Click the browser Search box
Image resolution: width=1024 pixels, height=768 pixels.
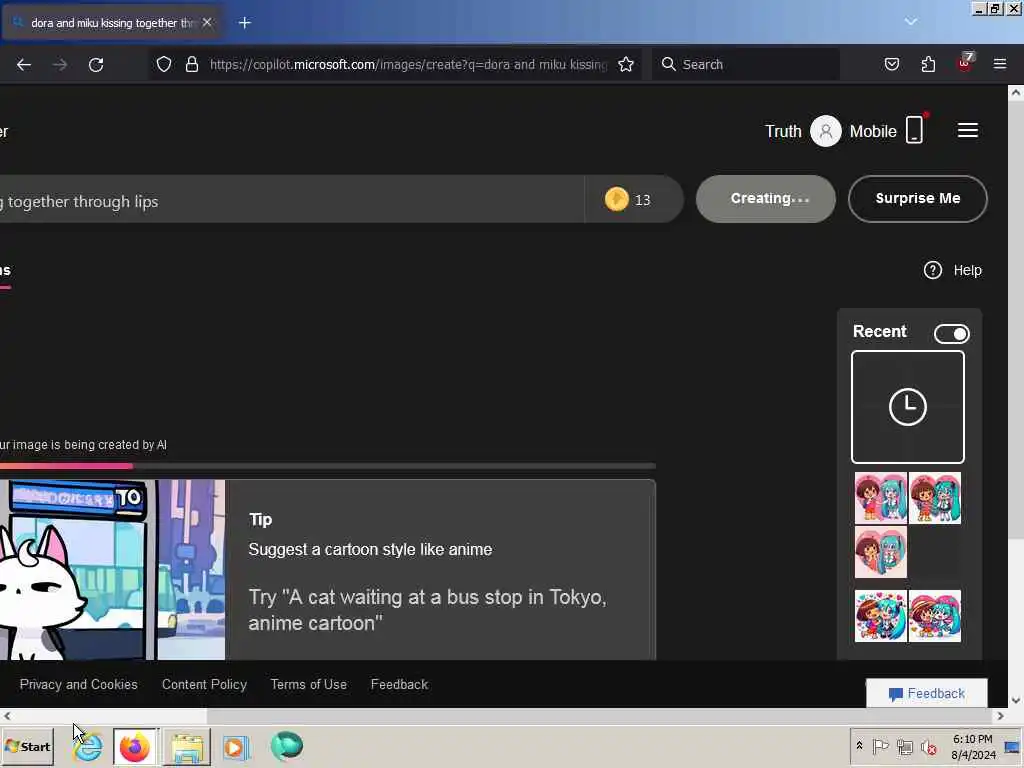point(746,64)
